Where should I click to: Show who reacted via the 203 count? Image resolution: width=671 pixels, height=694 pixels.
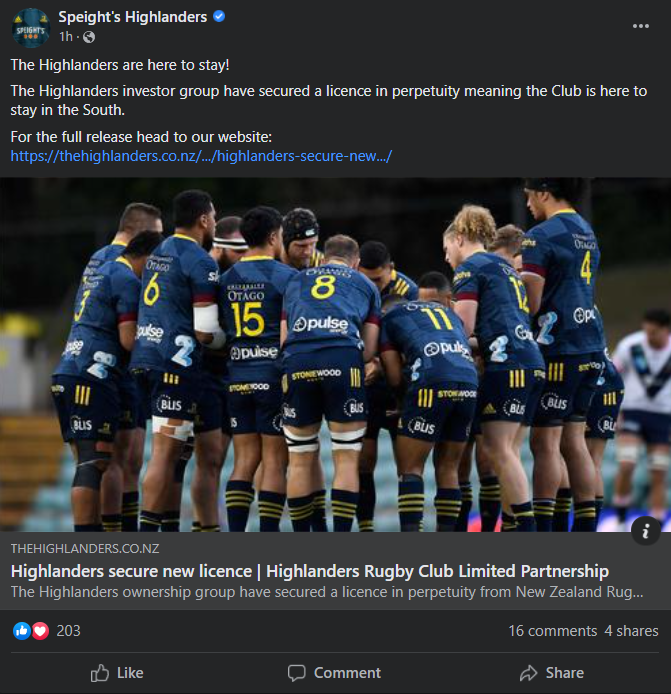69,631
